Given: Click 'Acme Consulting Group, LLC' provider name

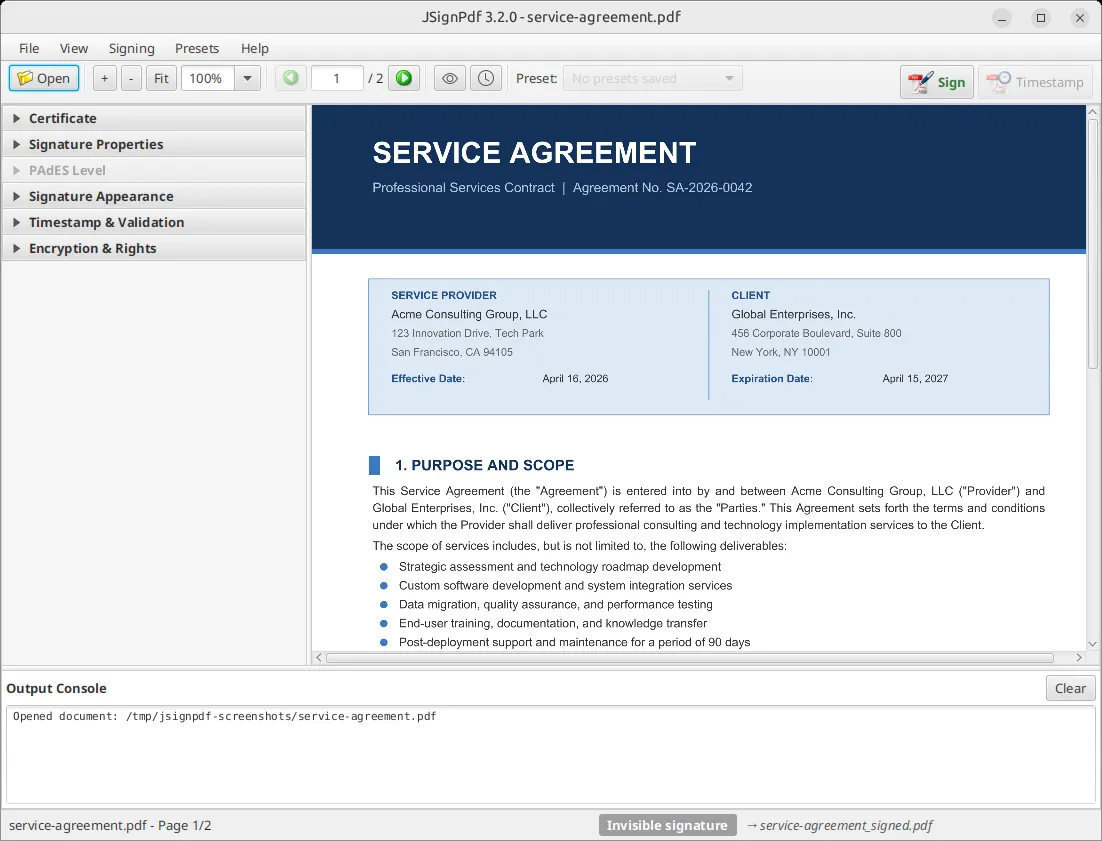Looking at the screenshot, I should click(x=469, y=314).
